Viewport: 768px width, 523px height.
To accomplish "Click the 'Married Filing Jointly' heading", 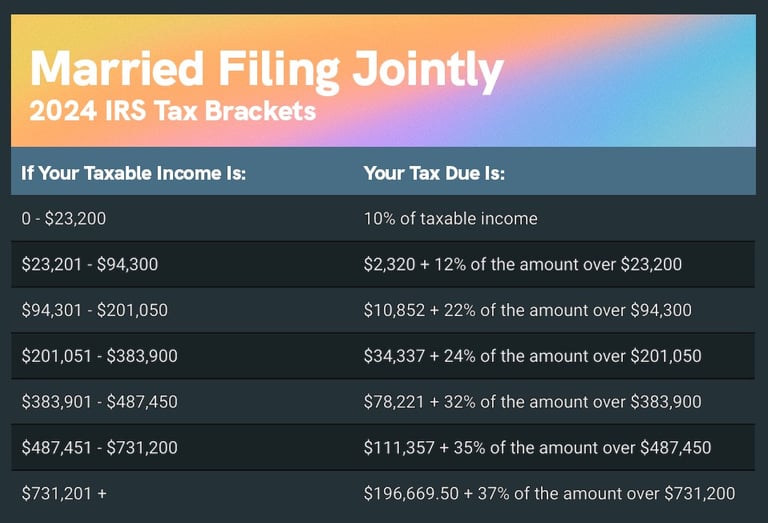I will point(267,71).
